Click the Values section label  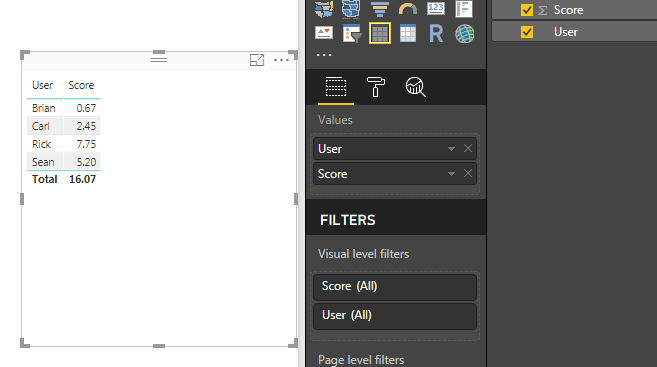point(335,120)
